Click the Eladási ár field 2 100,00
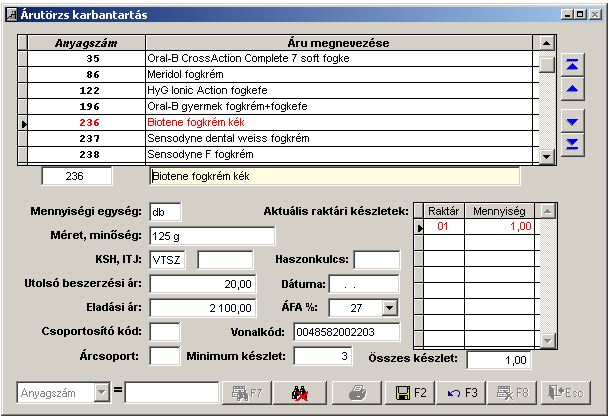The height and width of the screenshot is (419, 610). coord(203,308)
